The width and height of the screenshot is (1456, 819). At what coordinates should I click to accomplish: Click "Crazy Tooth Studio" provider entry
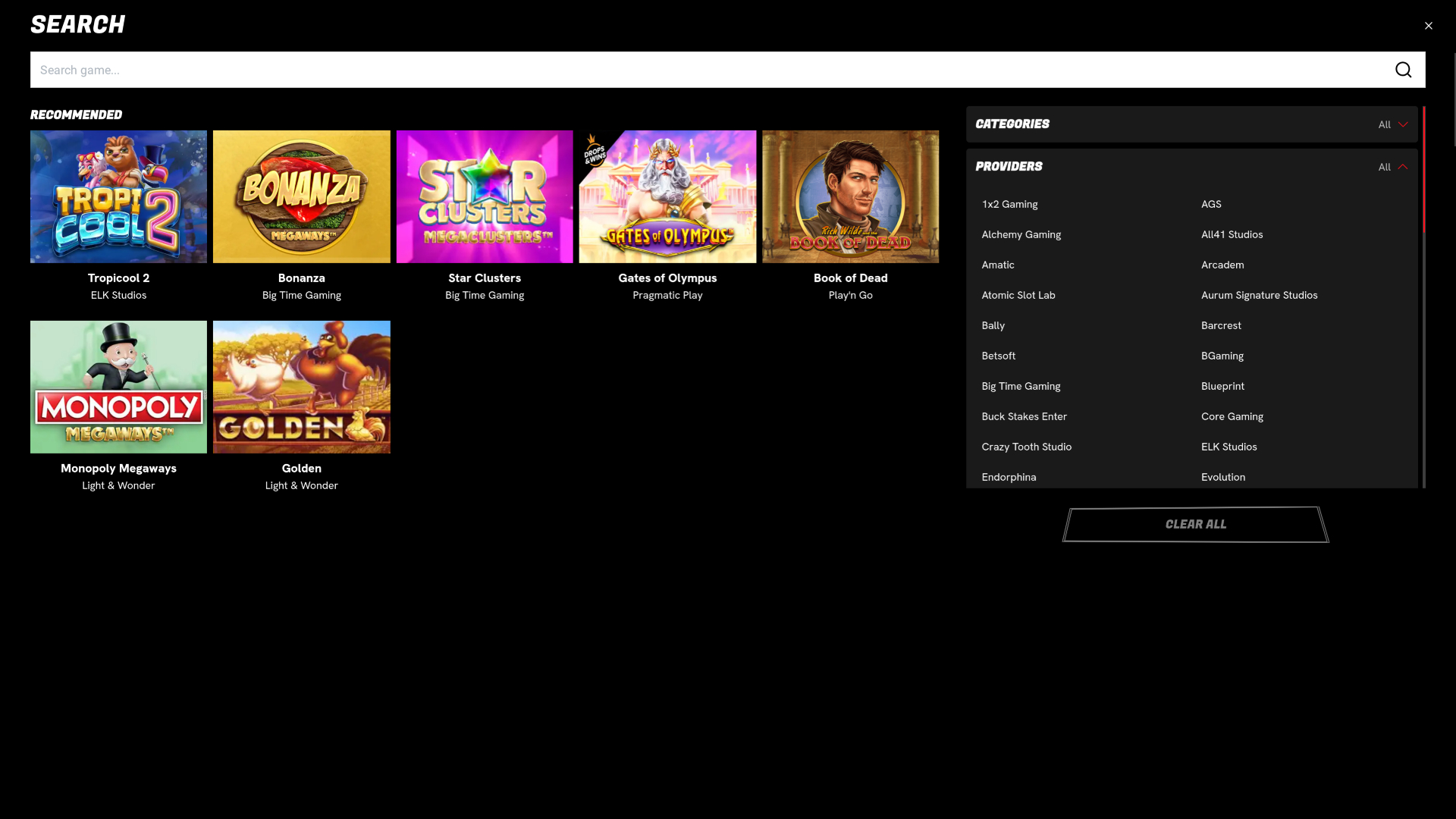(x=1026, y=447)
